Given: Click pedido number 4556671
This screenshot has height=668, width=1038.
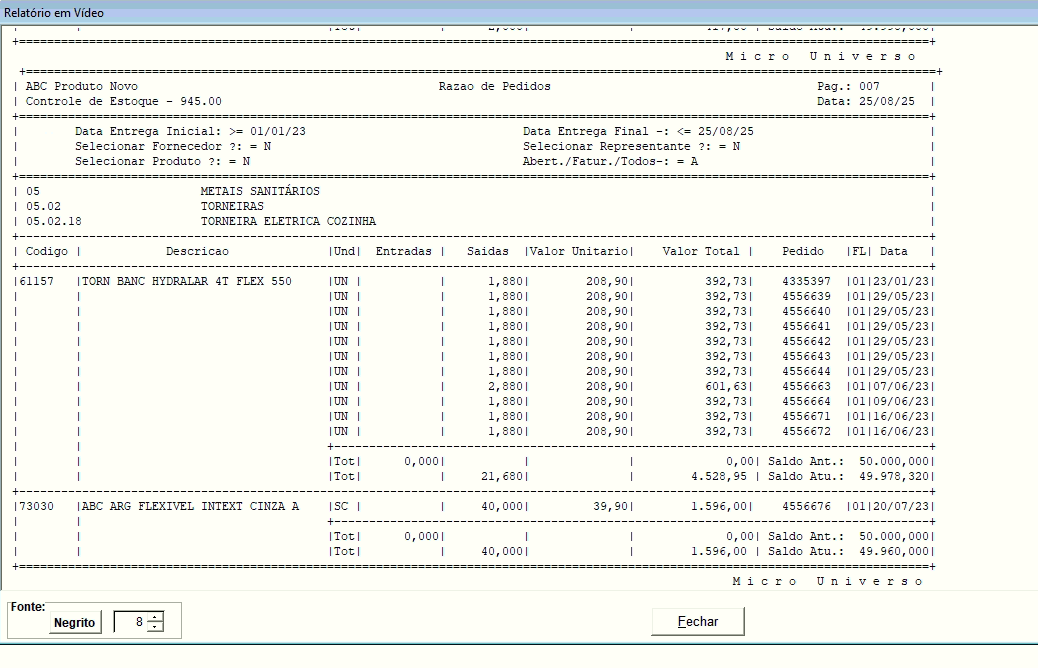Looking at the screenshot, I should coord(806,416).
